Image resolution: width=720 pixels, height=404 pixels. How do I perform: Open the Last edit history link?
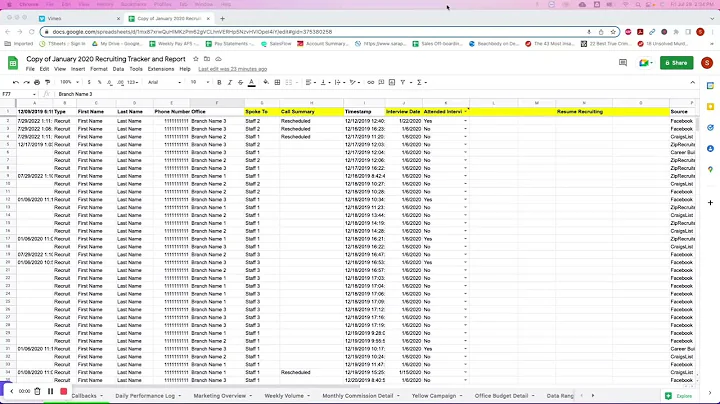[233, 69]
